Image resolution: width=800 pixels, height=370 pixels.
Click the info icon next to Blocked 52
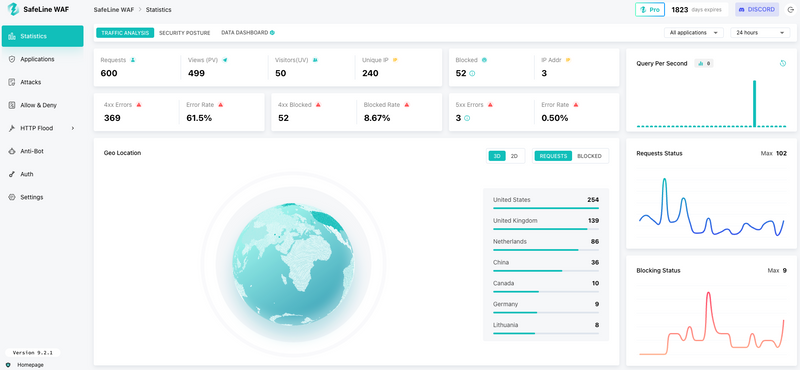tap(472, 73)
